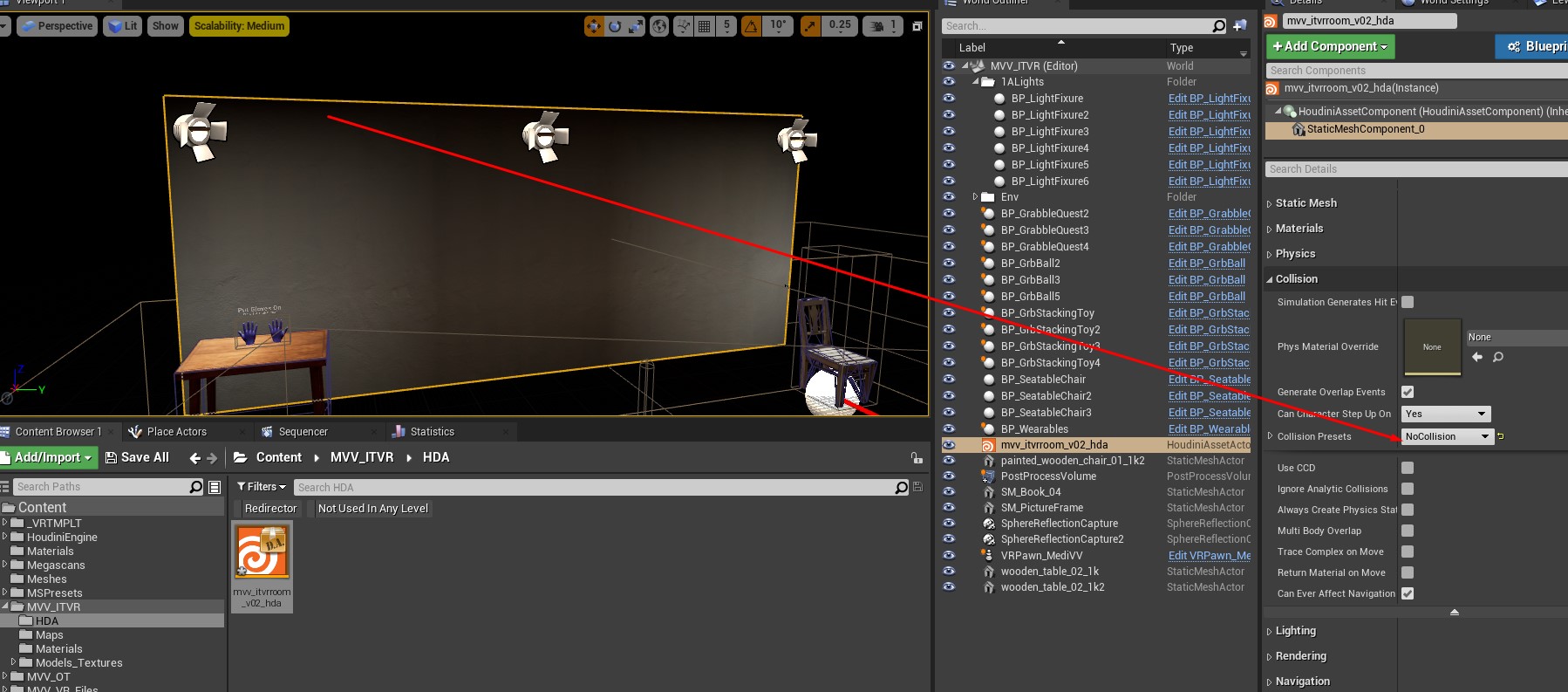Open Edit BP_Wearables blueprint link
Image resolution: width=1568 pixels, height=692 pixels.
[x=1210, y=429]
